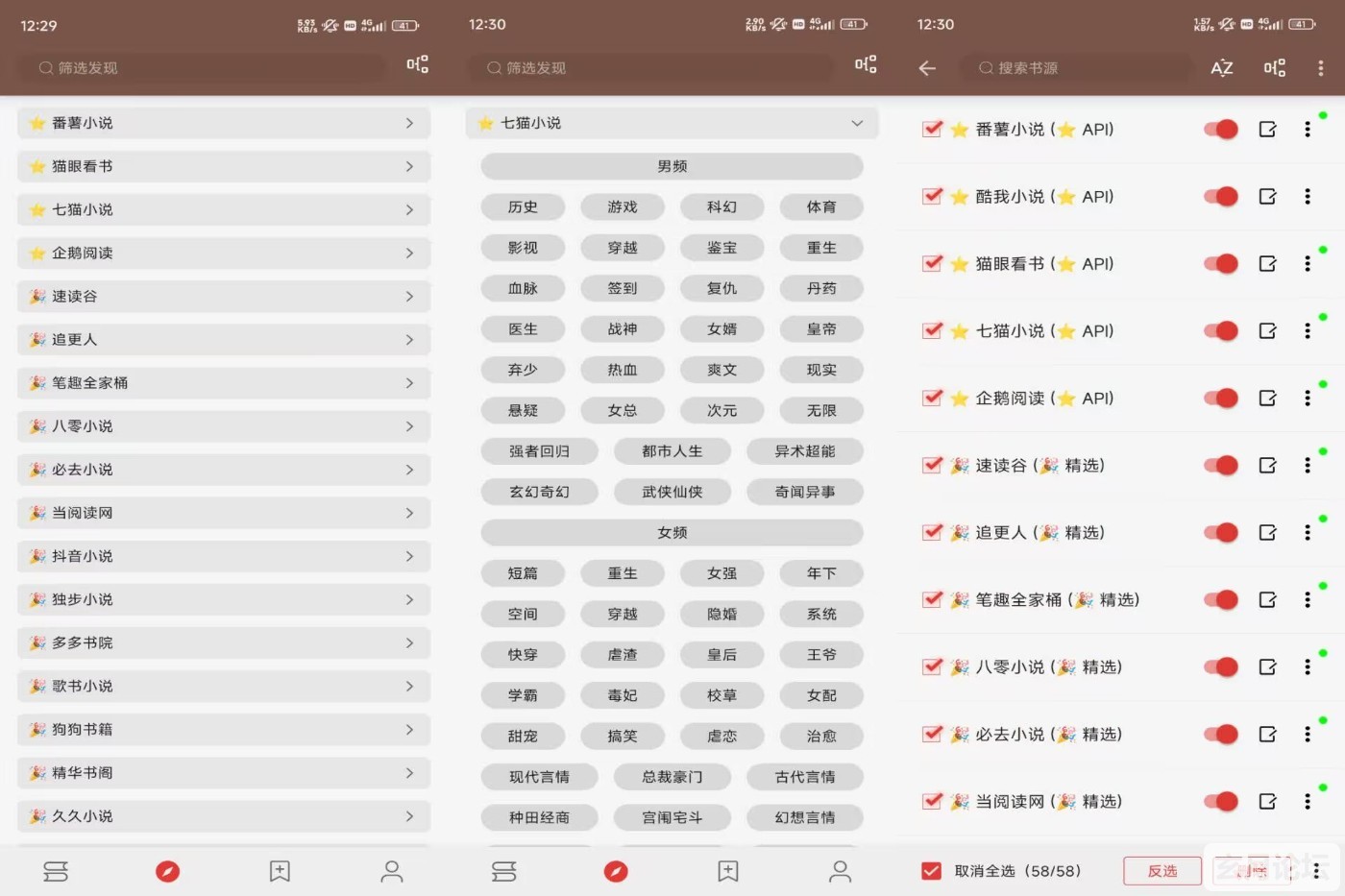Image resolution: width=1345 pixels, height=896 pixels.
Task: Collapse the expanded 七猫小说 category header
Action: pos(672,123)
